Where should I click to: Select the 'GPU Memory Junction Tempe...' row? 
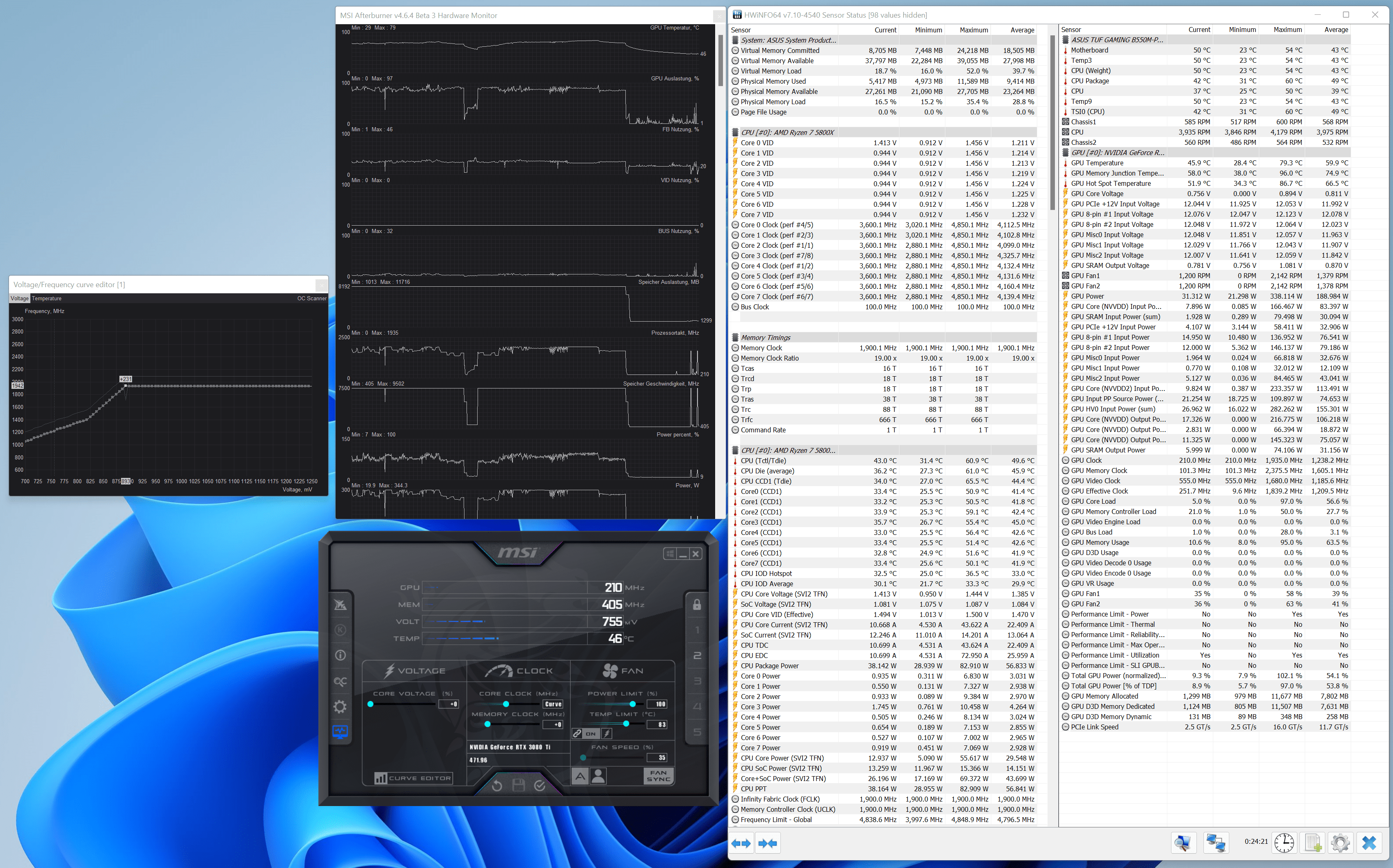point(1205,174)
